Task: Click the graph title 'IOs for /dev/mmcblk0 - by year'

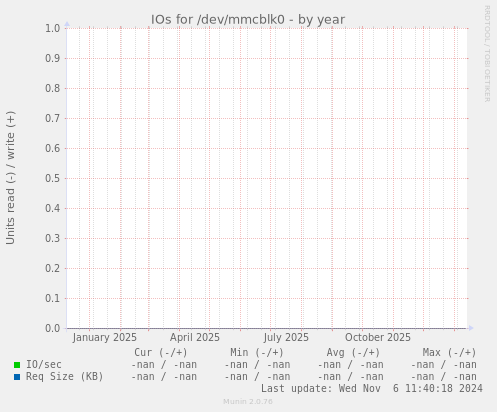Action: tap(248, 20)
